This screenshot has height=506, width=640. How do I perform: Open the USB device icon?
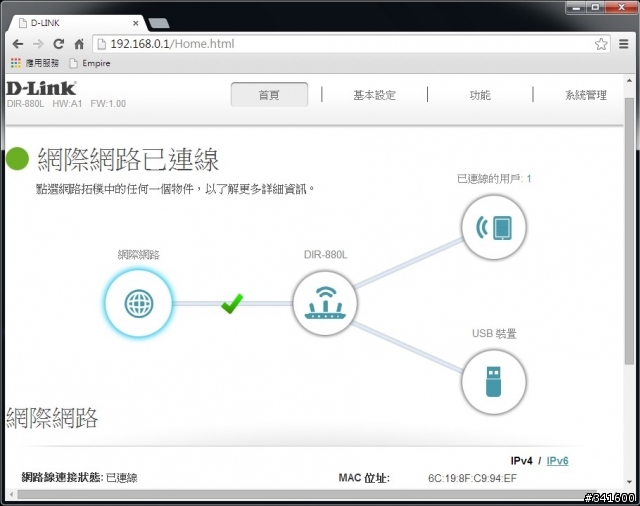coord(494,382)
